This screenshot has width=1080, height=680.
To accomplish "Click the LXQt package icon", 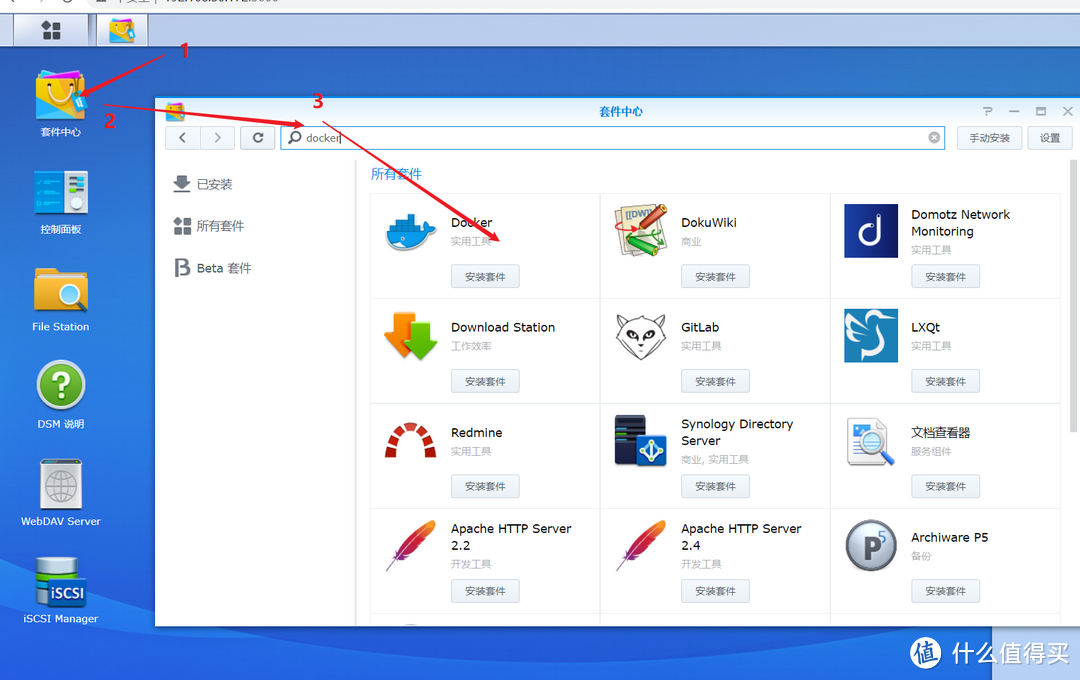I will pos(871,336).
